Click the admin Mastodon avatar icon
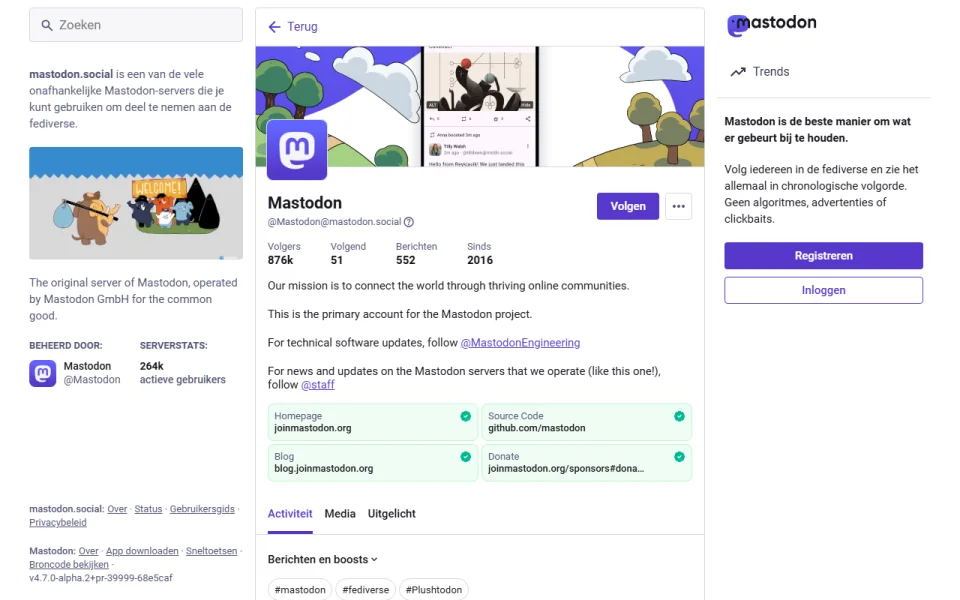 point(43,373)
